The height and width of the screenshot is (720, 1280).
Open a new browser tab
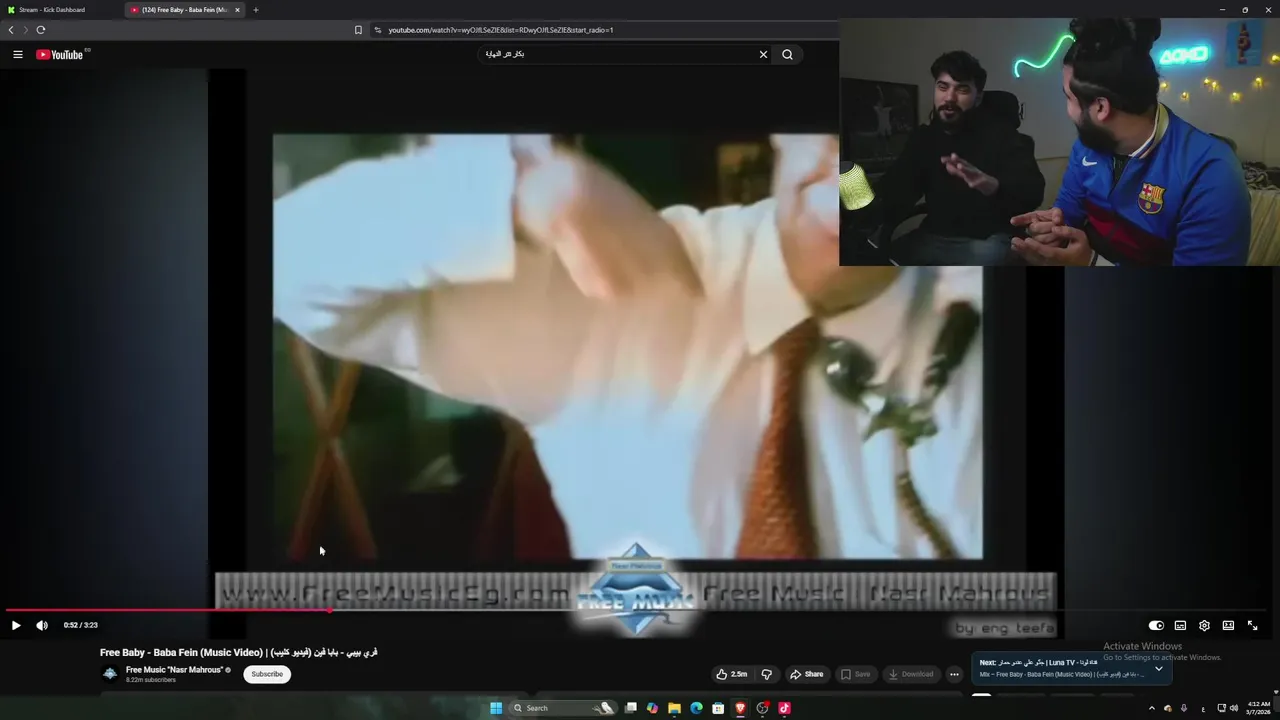click(255, 10)
